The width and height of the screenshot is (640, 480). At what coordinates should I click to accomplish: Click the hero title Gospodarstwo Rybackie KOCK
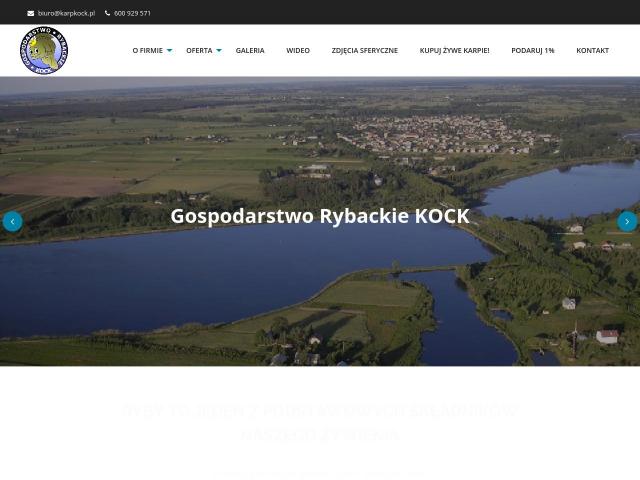click(x=320, y=216)
